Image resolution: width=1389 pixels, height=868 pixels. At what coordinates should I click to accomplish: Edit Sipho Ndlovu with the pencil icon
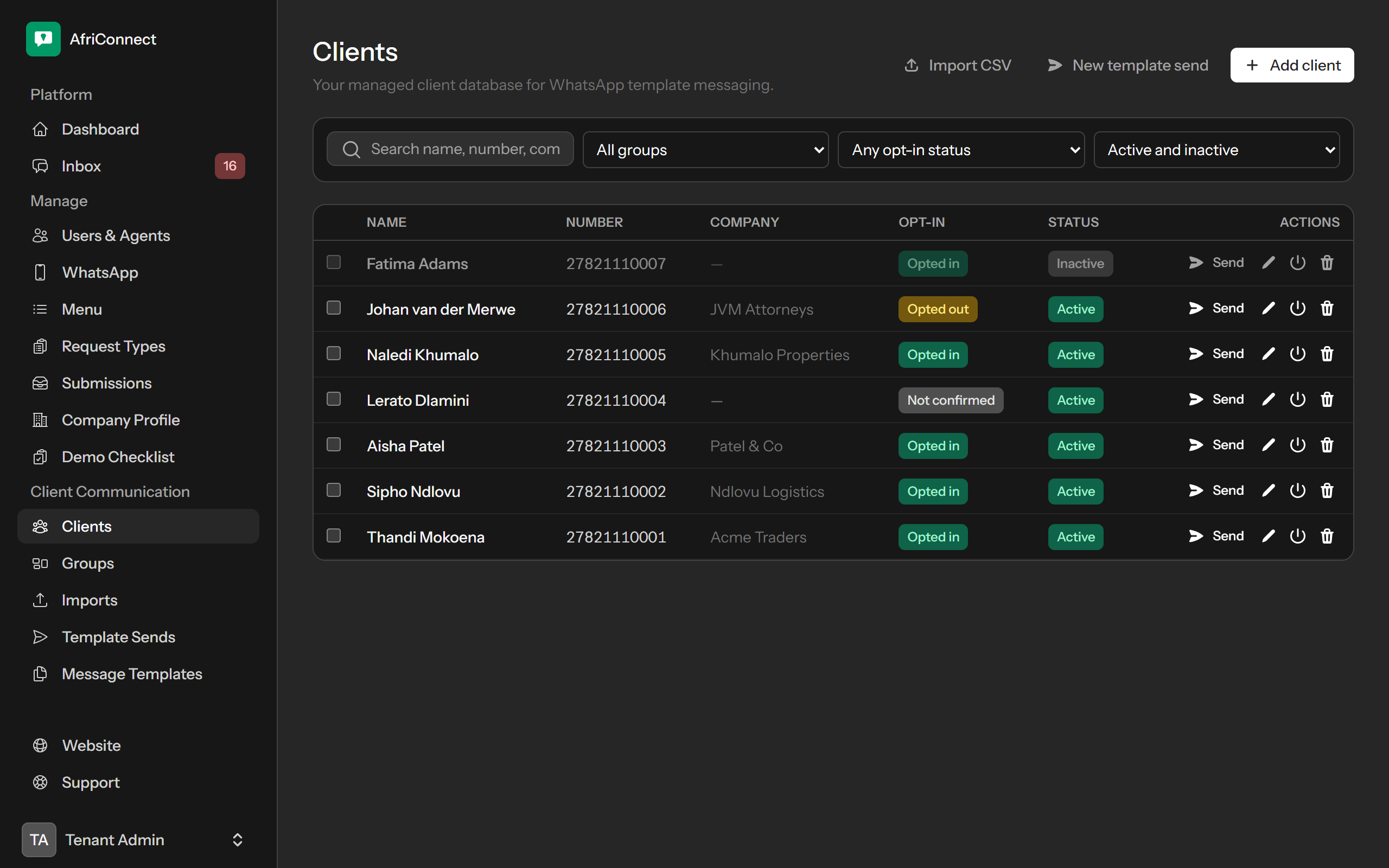coord(1269,491)
